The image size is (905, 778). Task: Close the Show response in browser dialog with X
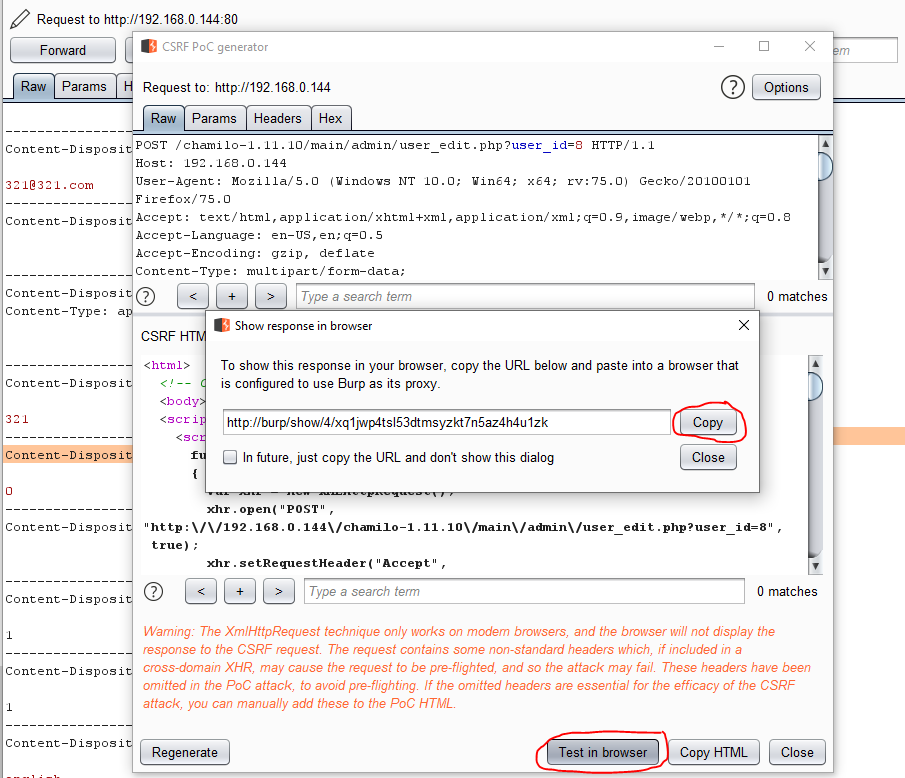click(x=744, y=326)
